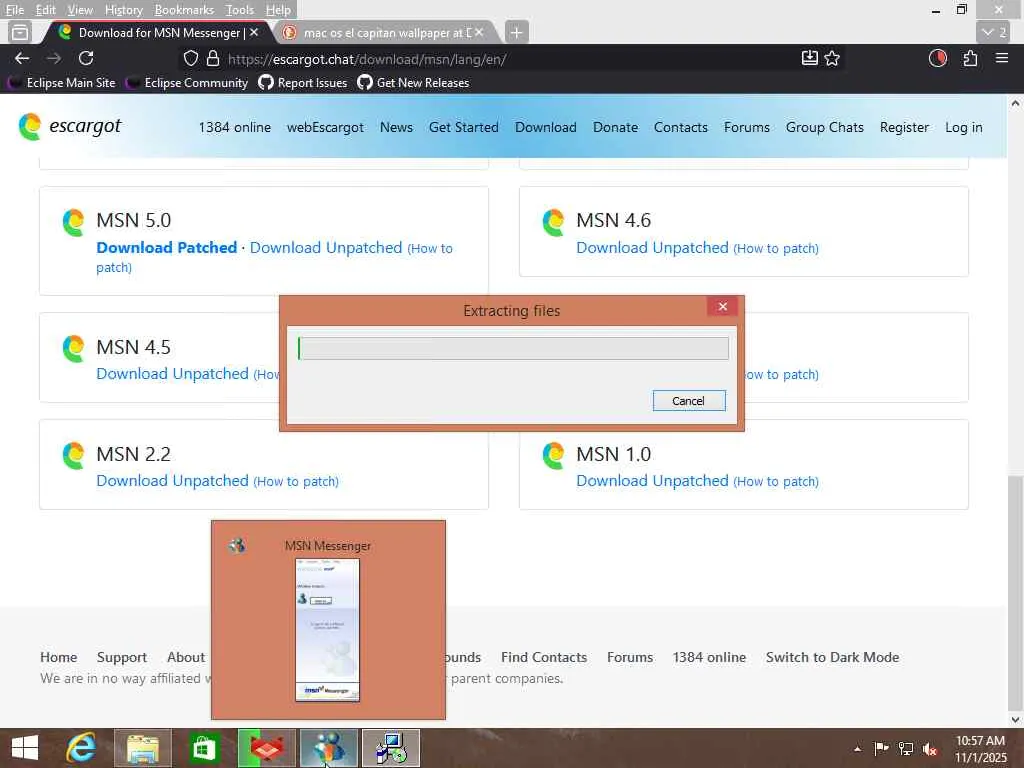
Task: Click the muted volume tray icon
Action: (930, 749)
